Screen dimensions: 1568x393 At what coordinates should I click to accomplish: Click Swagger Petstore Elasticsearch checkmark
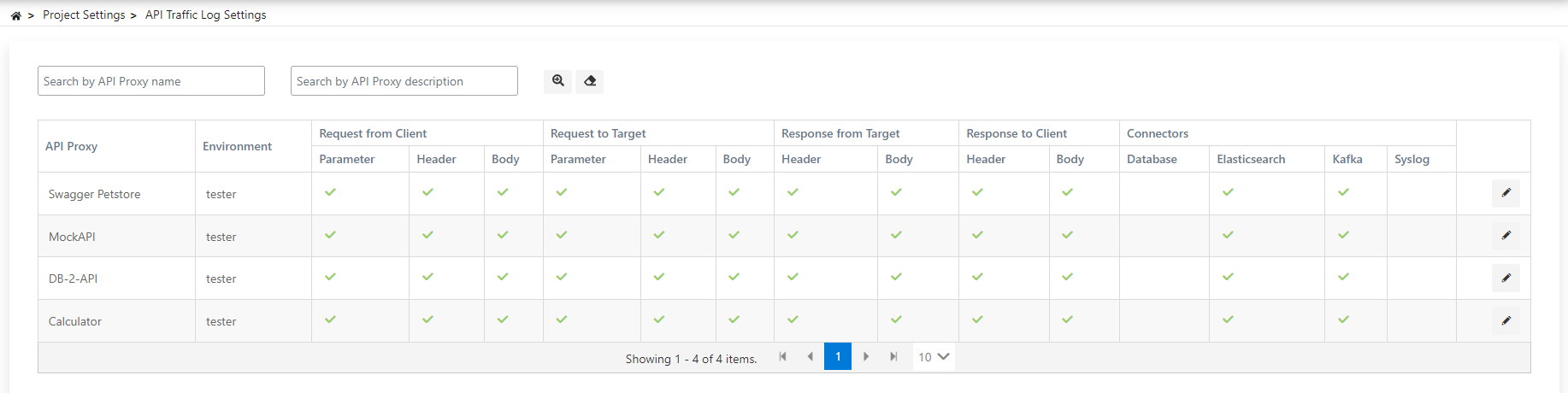pyautogui.click(x=1228, y=192)
